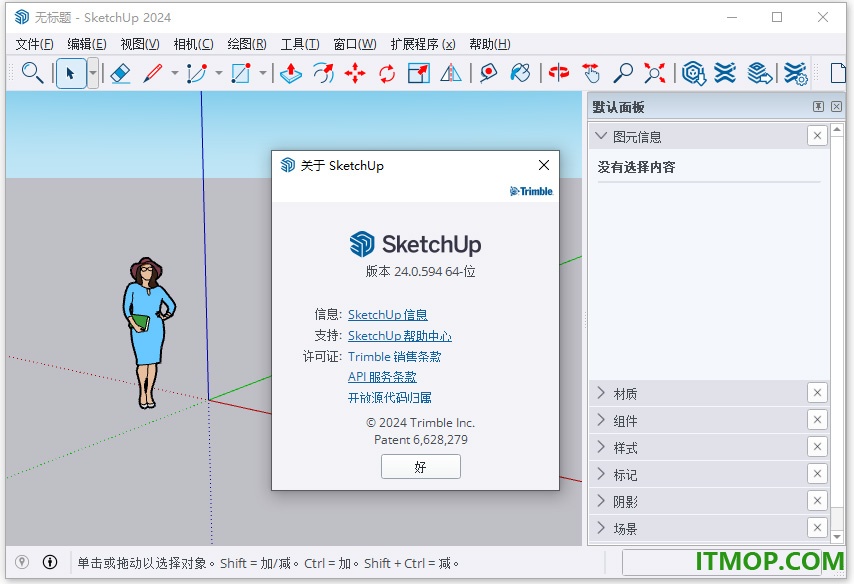Activate the Select arrow tool
Screen dimensions: 854x584
(x=70, y=73)
